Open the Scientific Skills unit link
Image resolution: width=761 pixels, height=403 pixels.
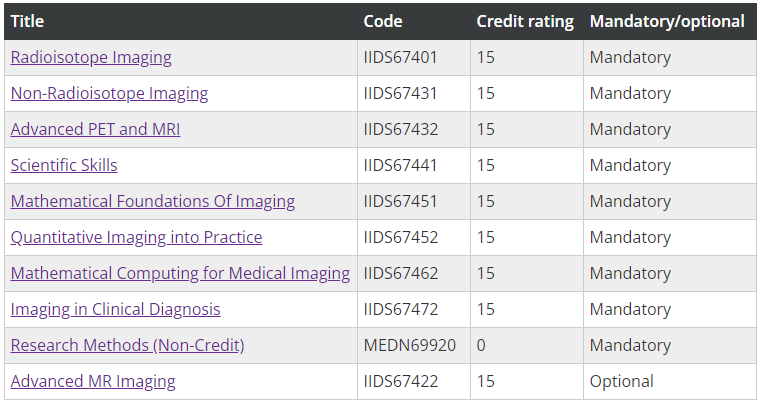pyautogui.click(x=64, y=166)
